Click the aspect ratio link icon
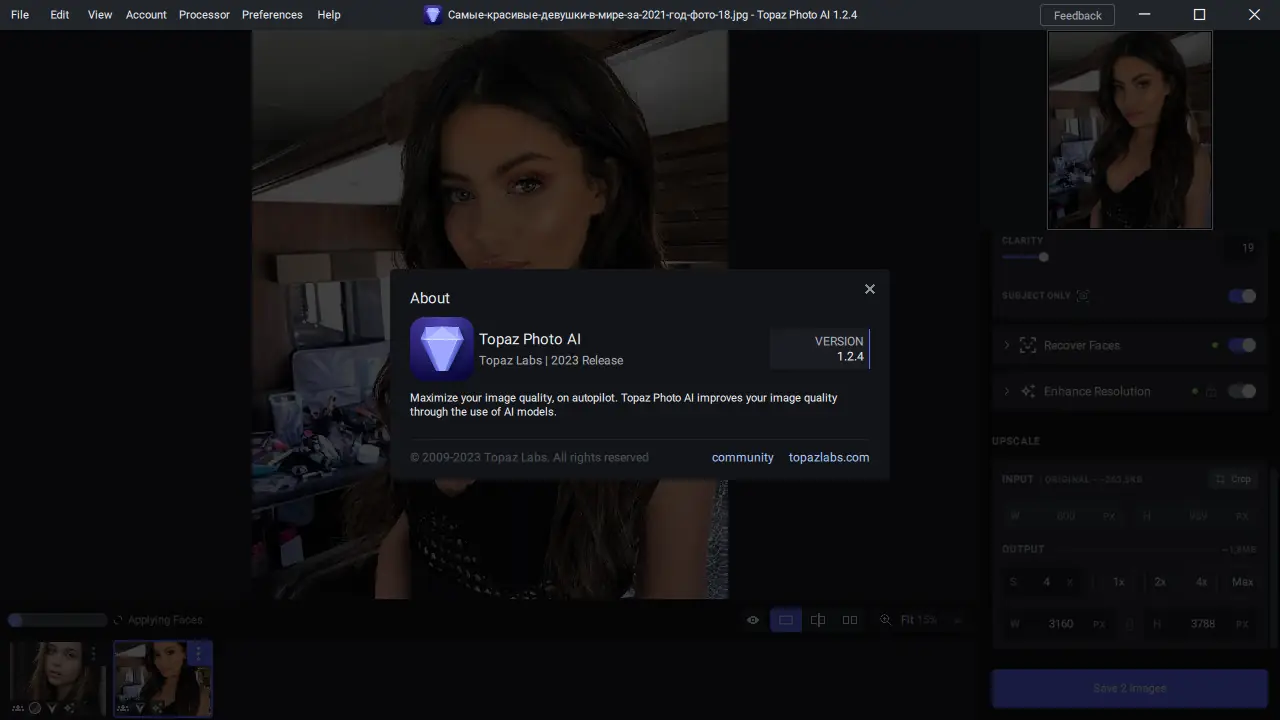Screen dimensions: 1280x720 (1131, 624)
